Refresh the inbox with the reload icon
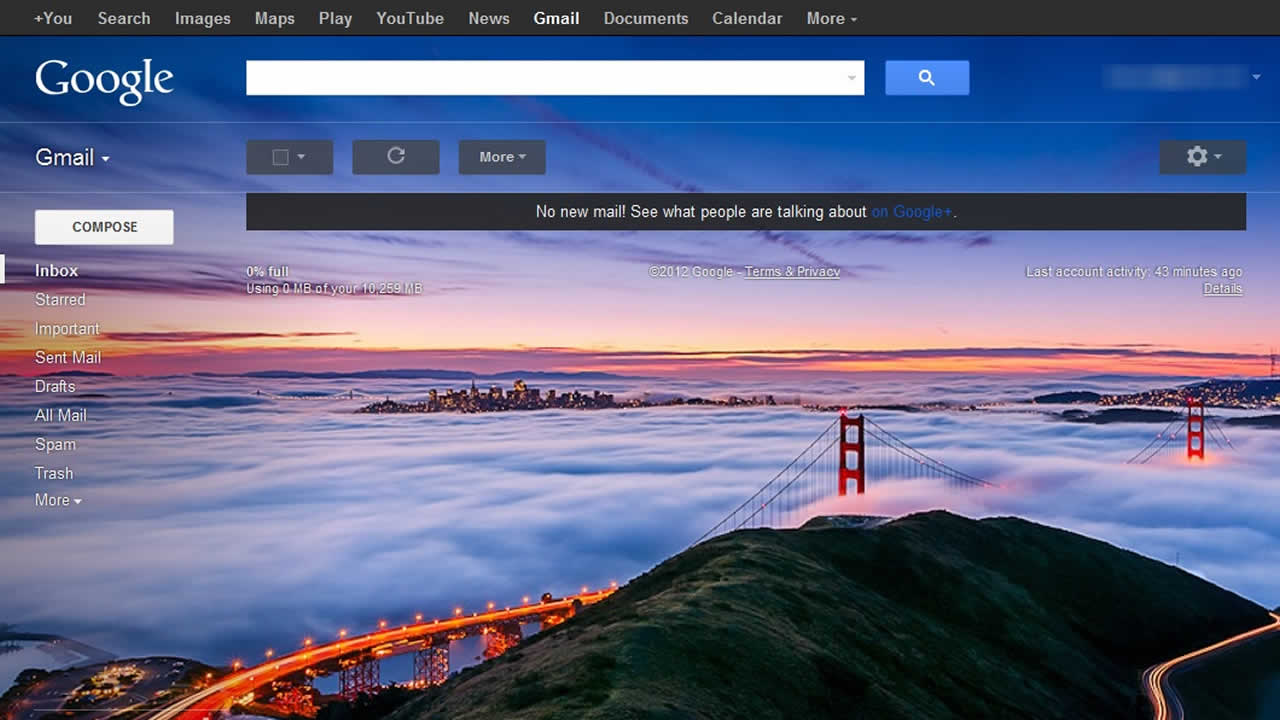Viewport: 1280px width, 720px height. click(x=395, y=156)
